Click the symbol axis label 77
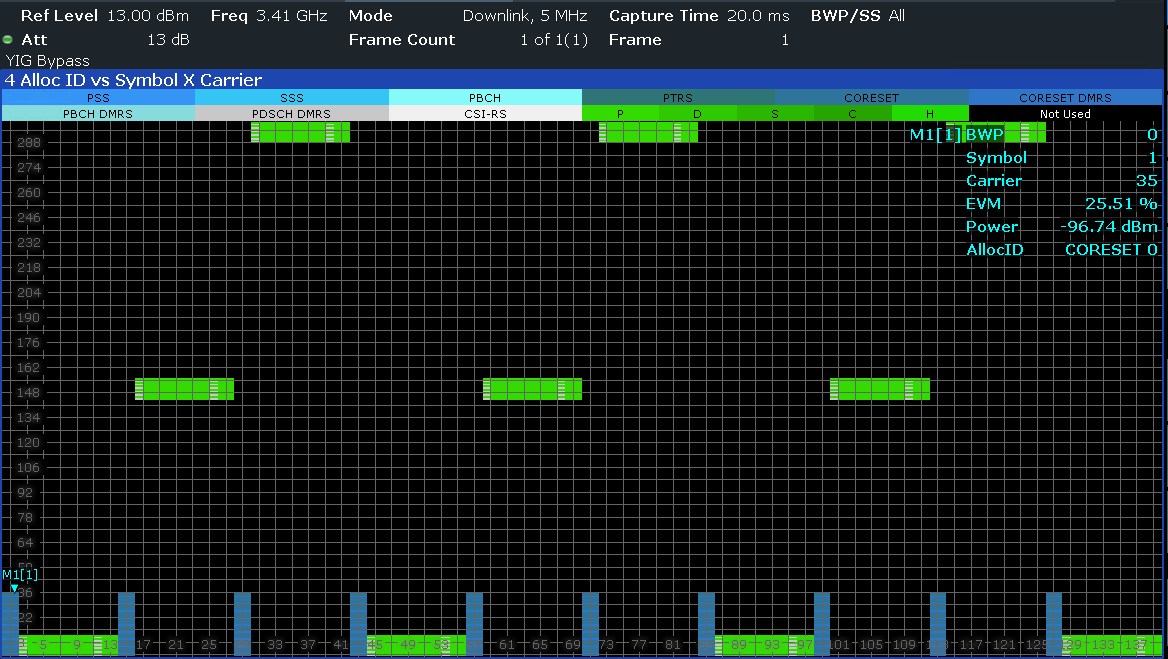The image size is (1168, 659). tap(639, 644)
